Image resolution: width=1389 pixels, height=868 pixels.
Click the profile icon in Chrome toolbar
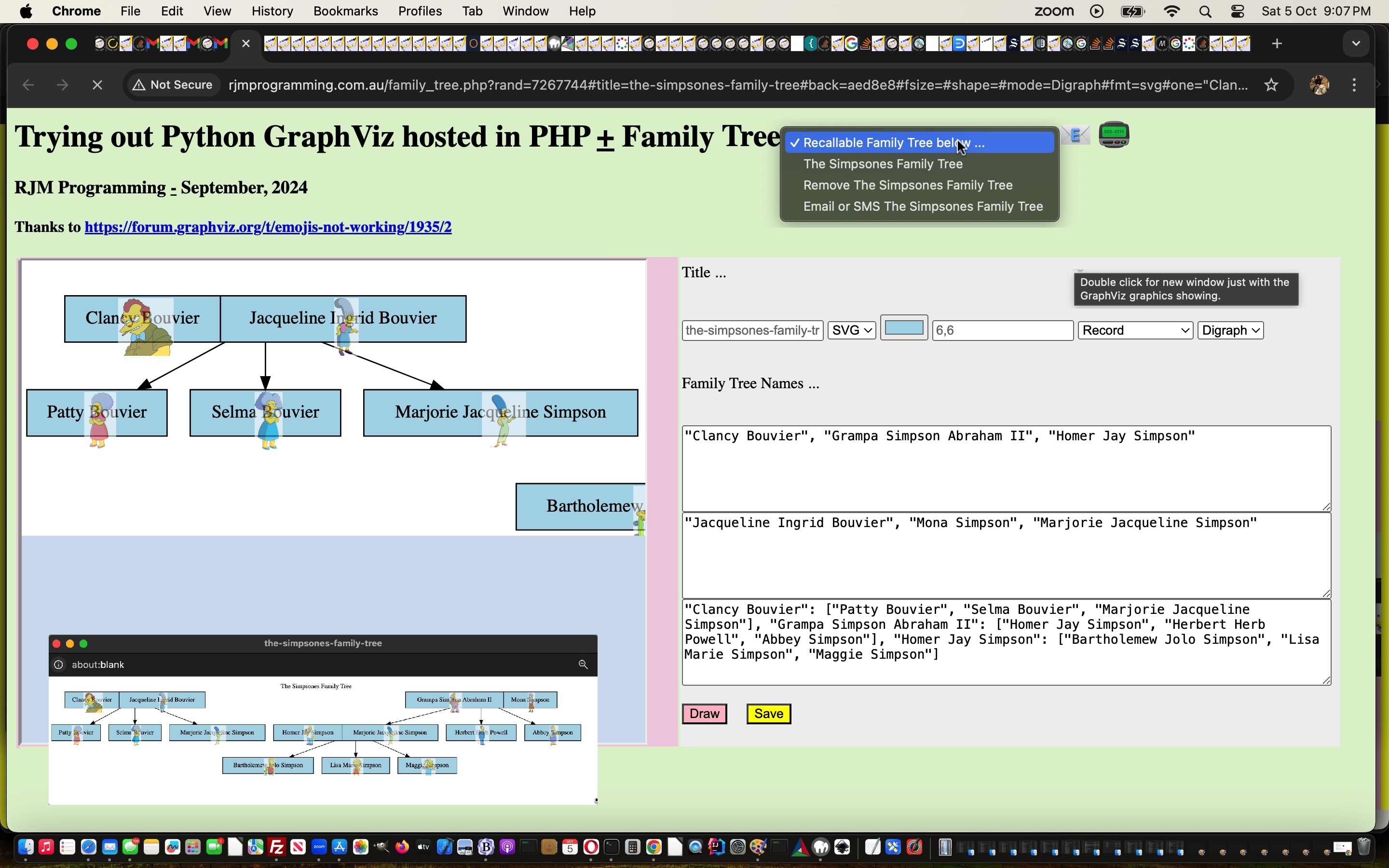click(1319, 85)
